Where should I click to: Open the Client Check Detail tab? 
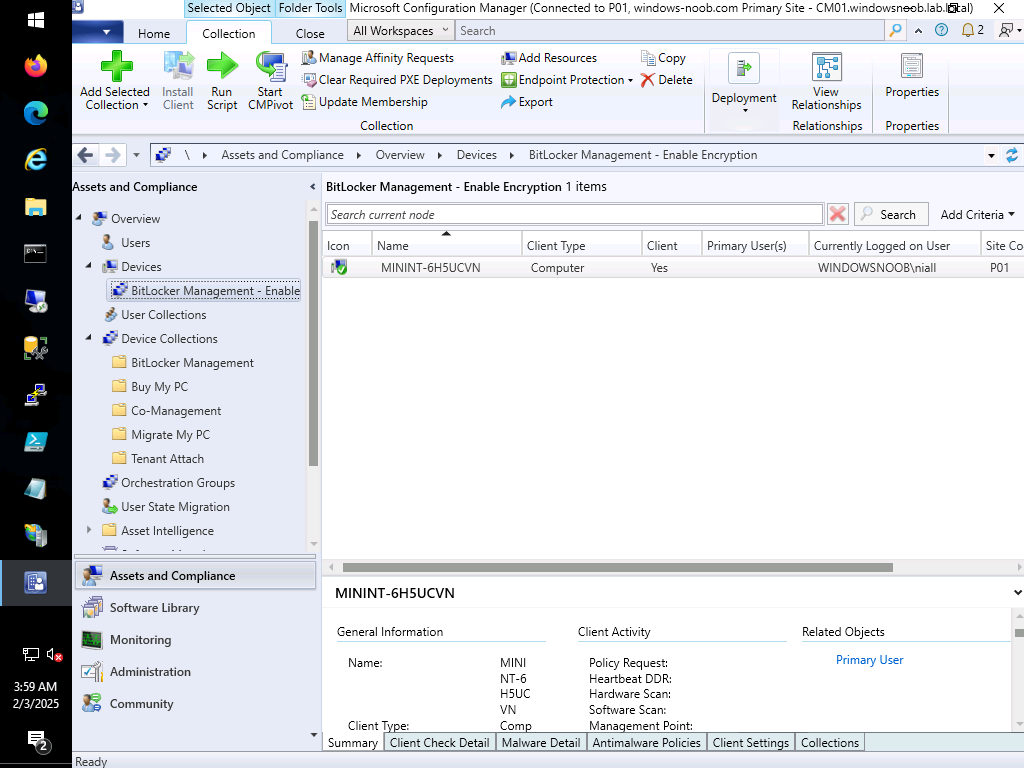point(440,743)
